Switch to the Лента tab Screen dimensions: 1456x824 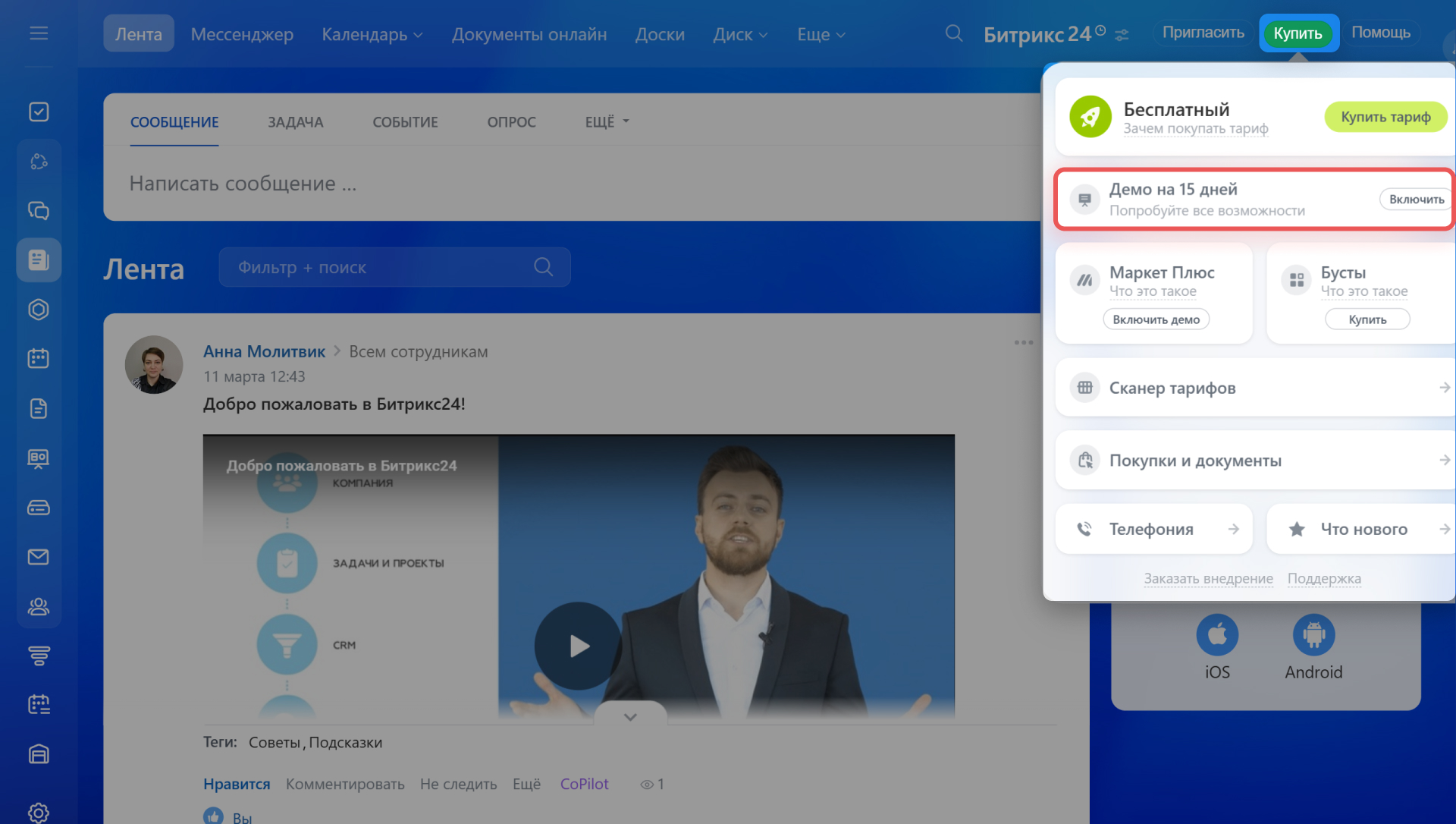139,33
